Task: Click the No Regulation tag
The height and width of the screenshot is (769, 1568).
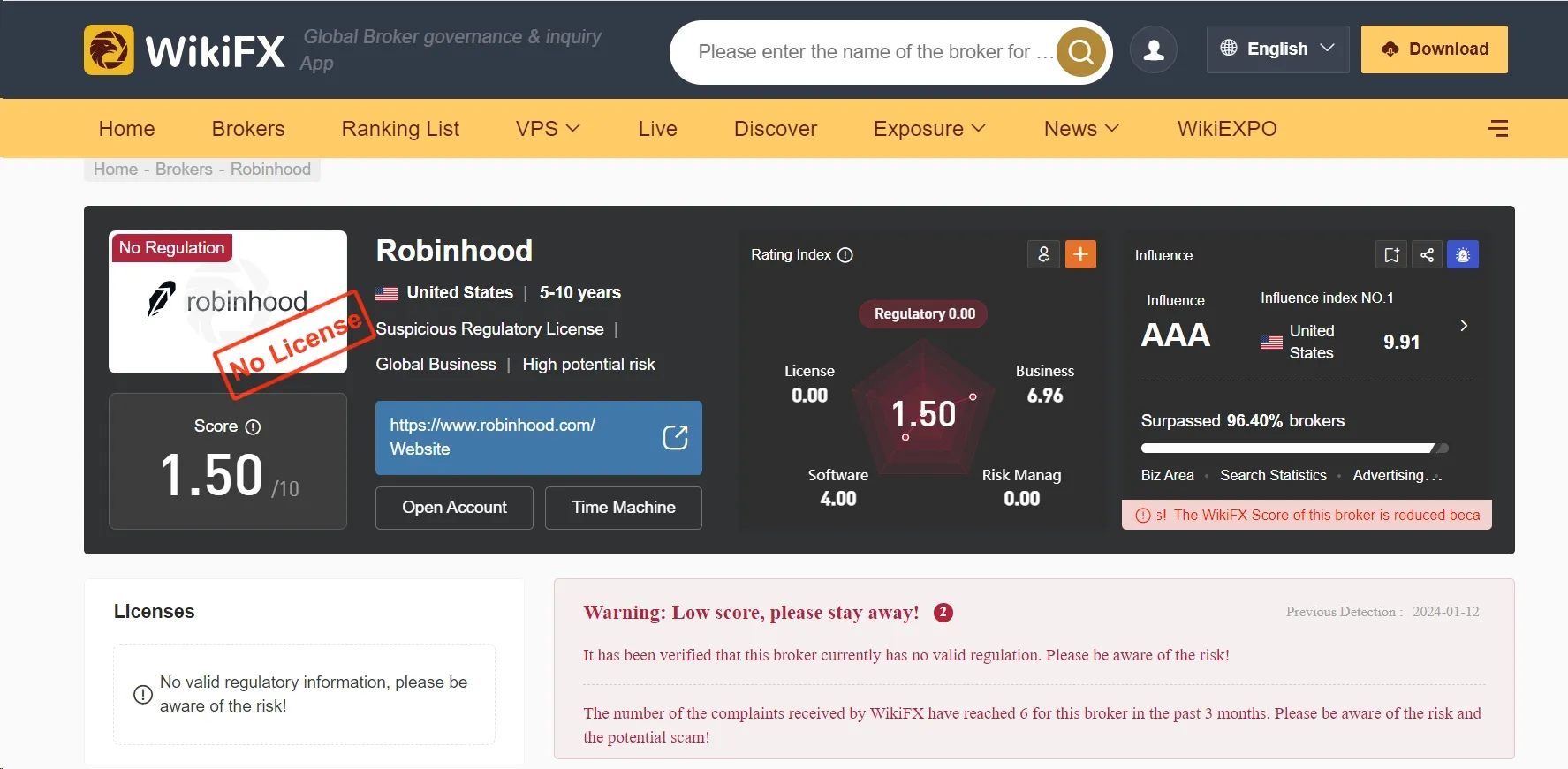Action: (x=171, y=248)
